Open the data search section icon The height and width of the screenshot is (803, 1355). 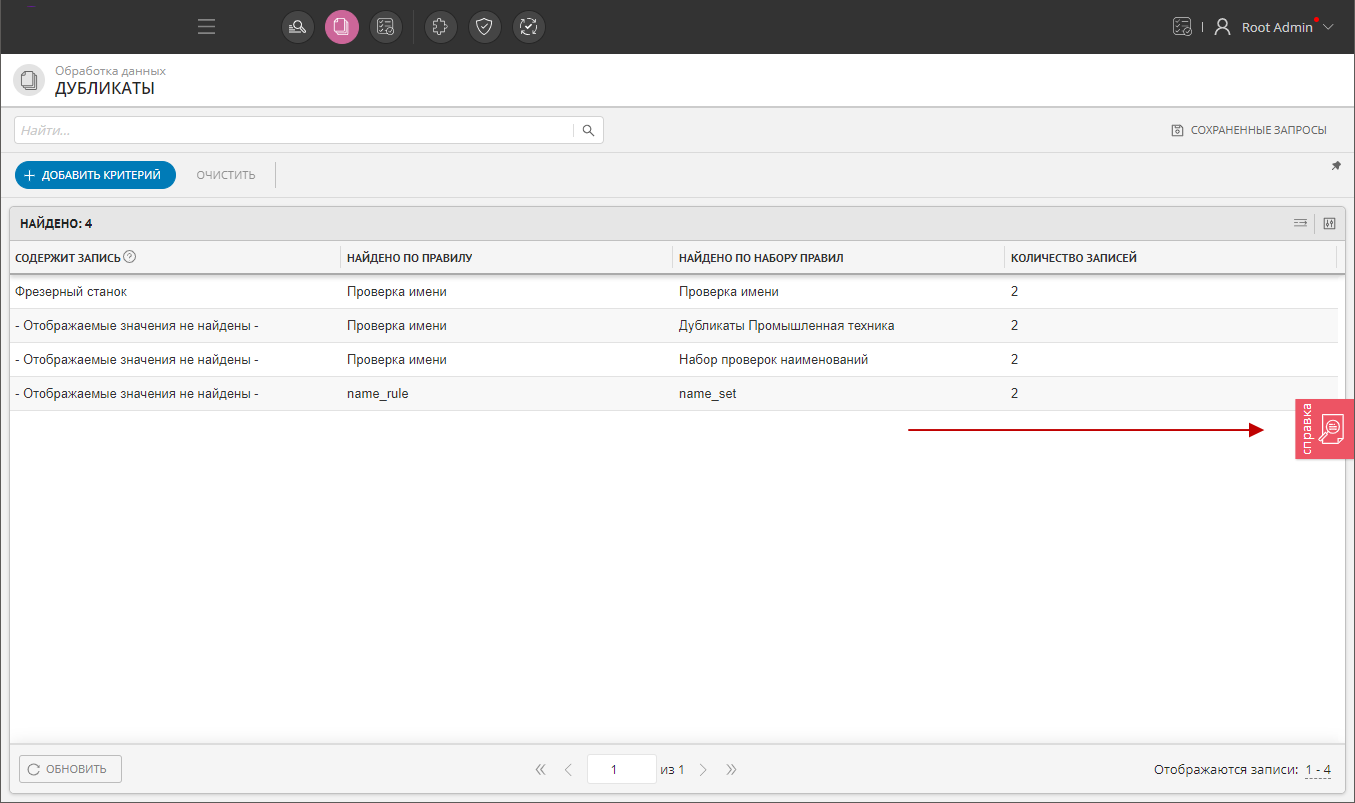[298, 27]
